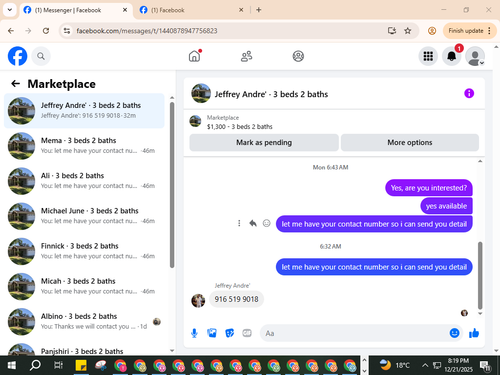
Task: Open the taskbar clock showing 8:19 PM
Action: (x=460, y=365)
